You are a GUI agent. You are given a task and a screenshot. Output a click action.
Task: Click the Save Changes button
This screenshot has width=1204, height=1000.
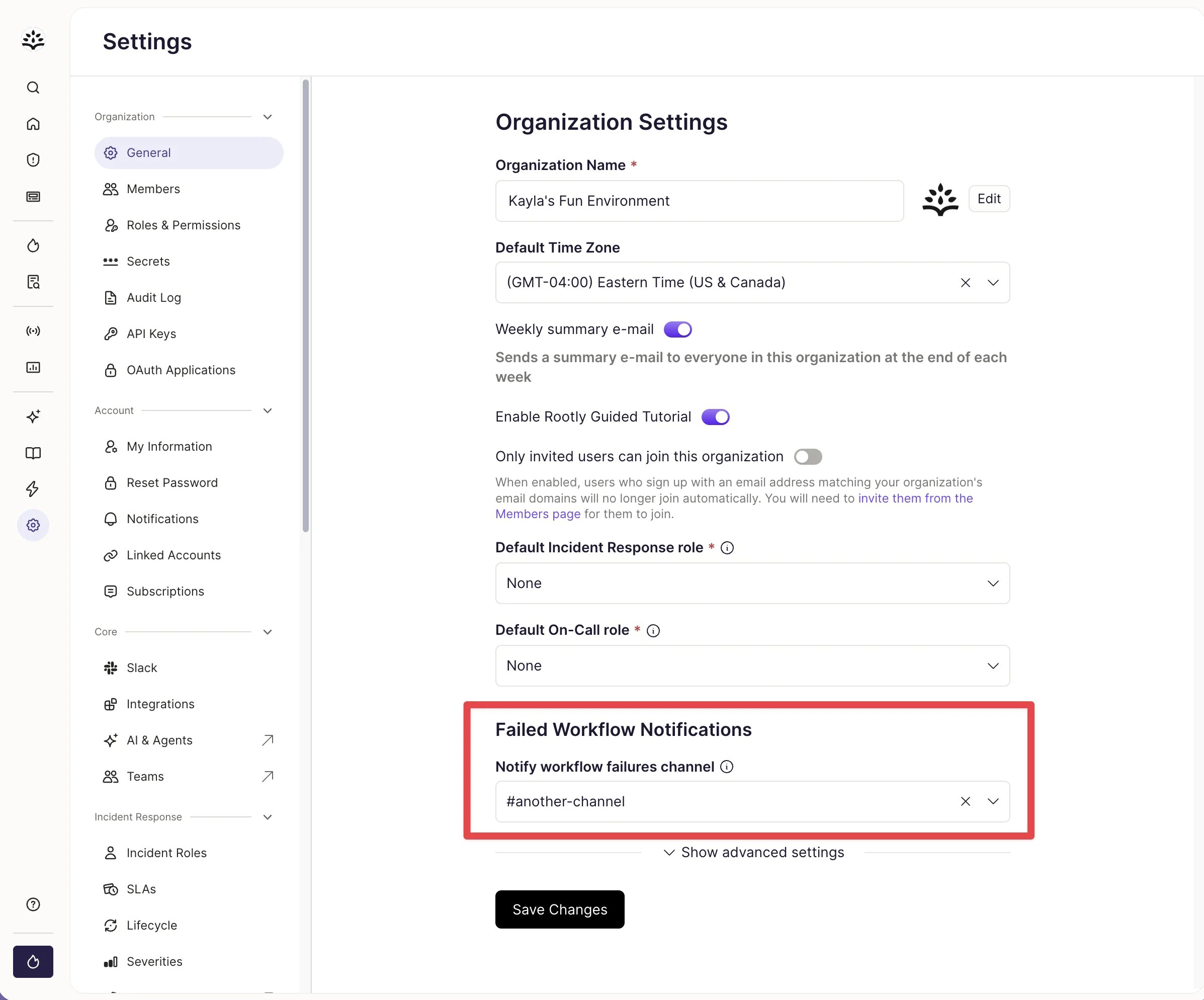click(x=560, y=909)
